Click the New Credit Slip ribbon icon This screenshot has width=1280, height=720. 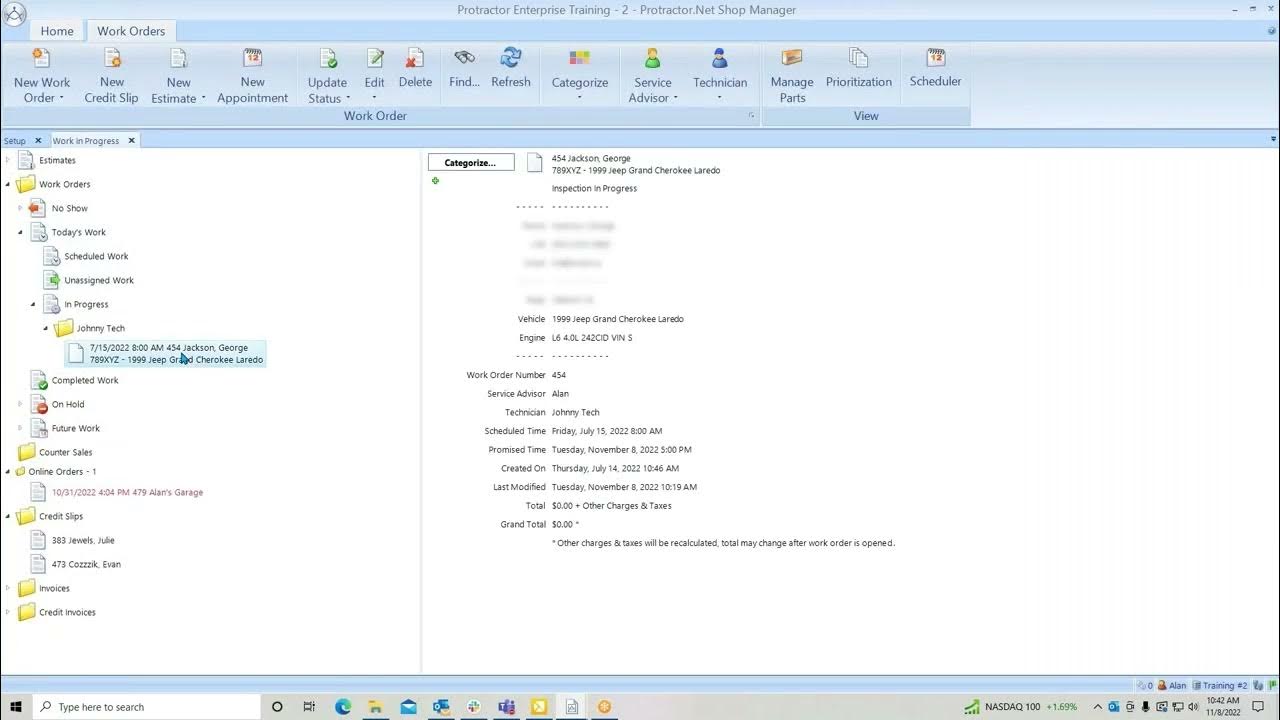112,58
